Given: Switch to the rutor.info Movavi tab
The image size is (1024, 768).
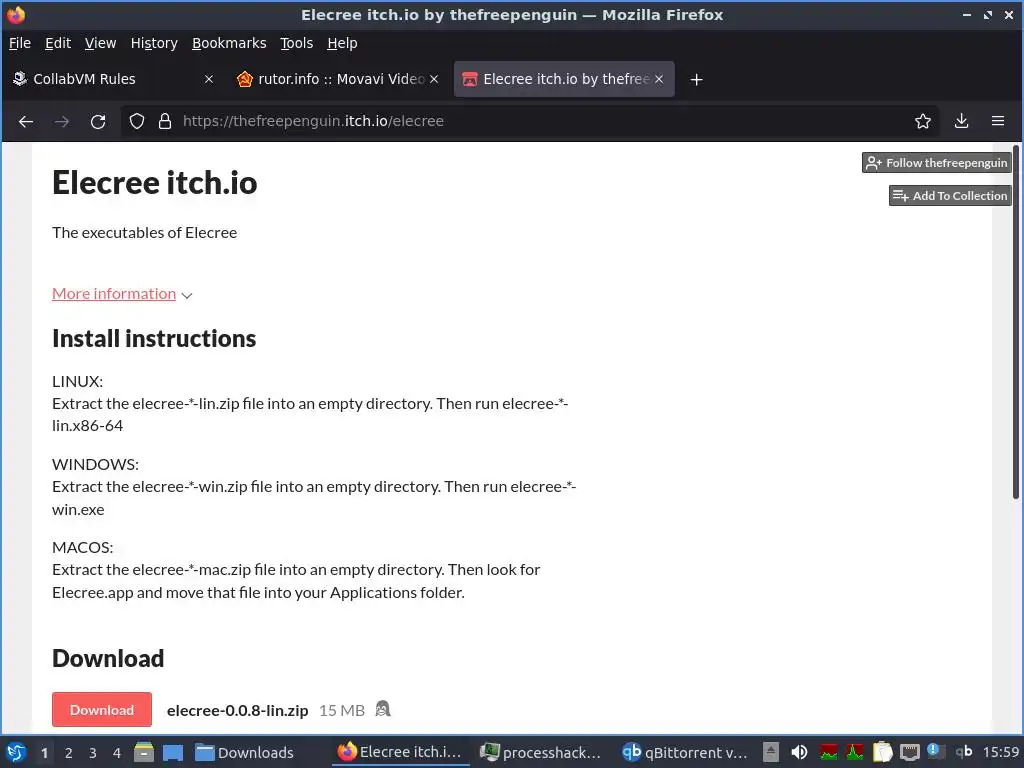Looking at the screenshot, I should (336, 79).
